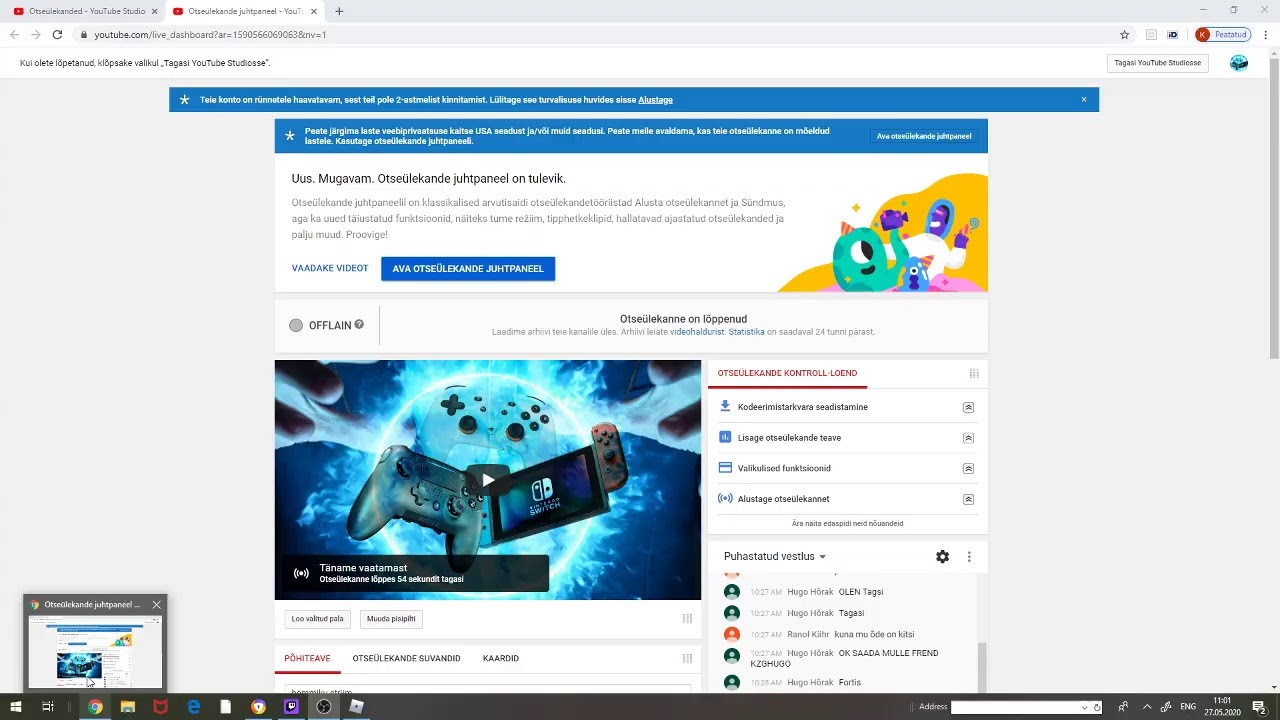Play the stream preview video

(x=488, y=480)
